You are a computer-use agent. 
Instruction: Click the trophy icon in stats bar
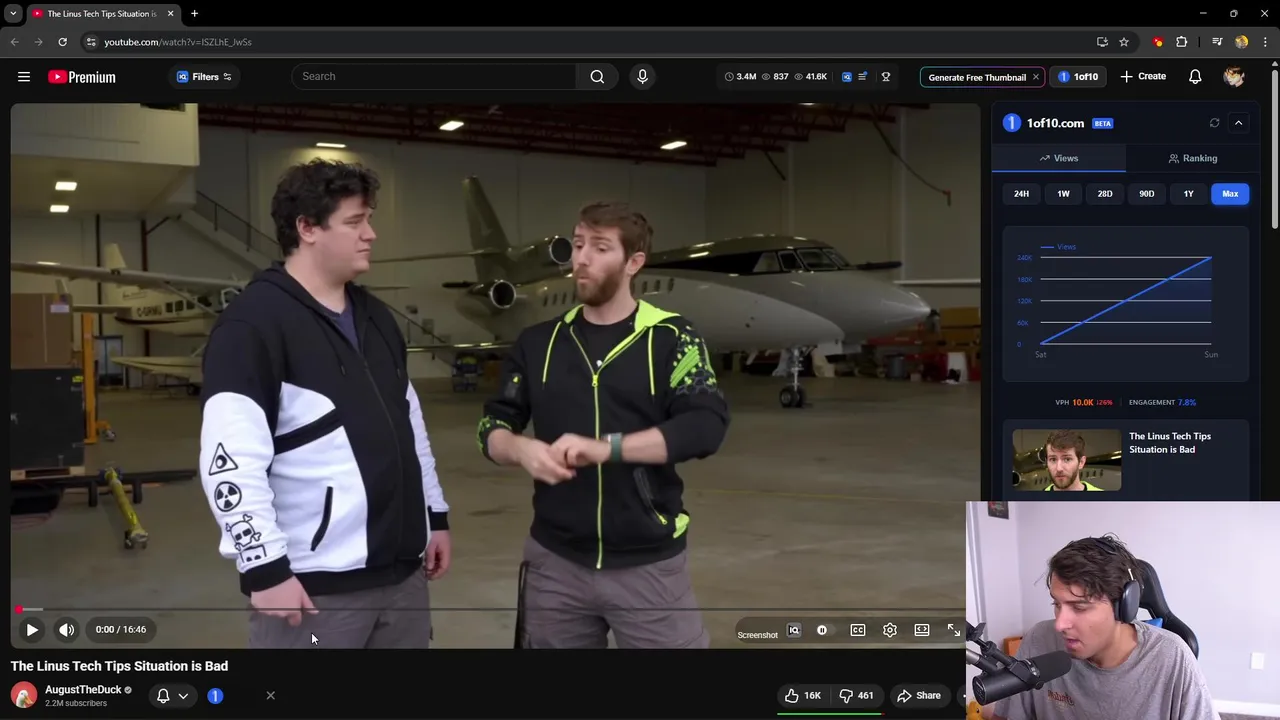click(x=885, y=77)
